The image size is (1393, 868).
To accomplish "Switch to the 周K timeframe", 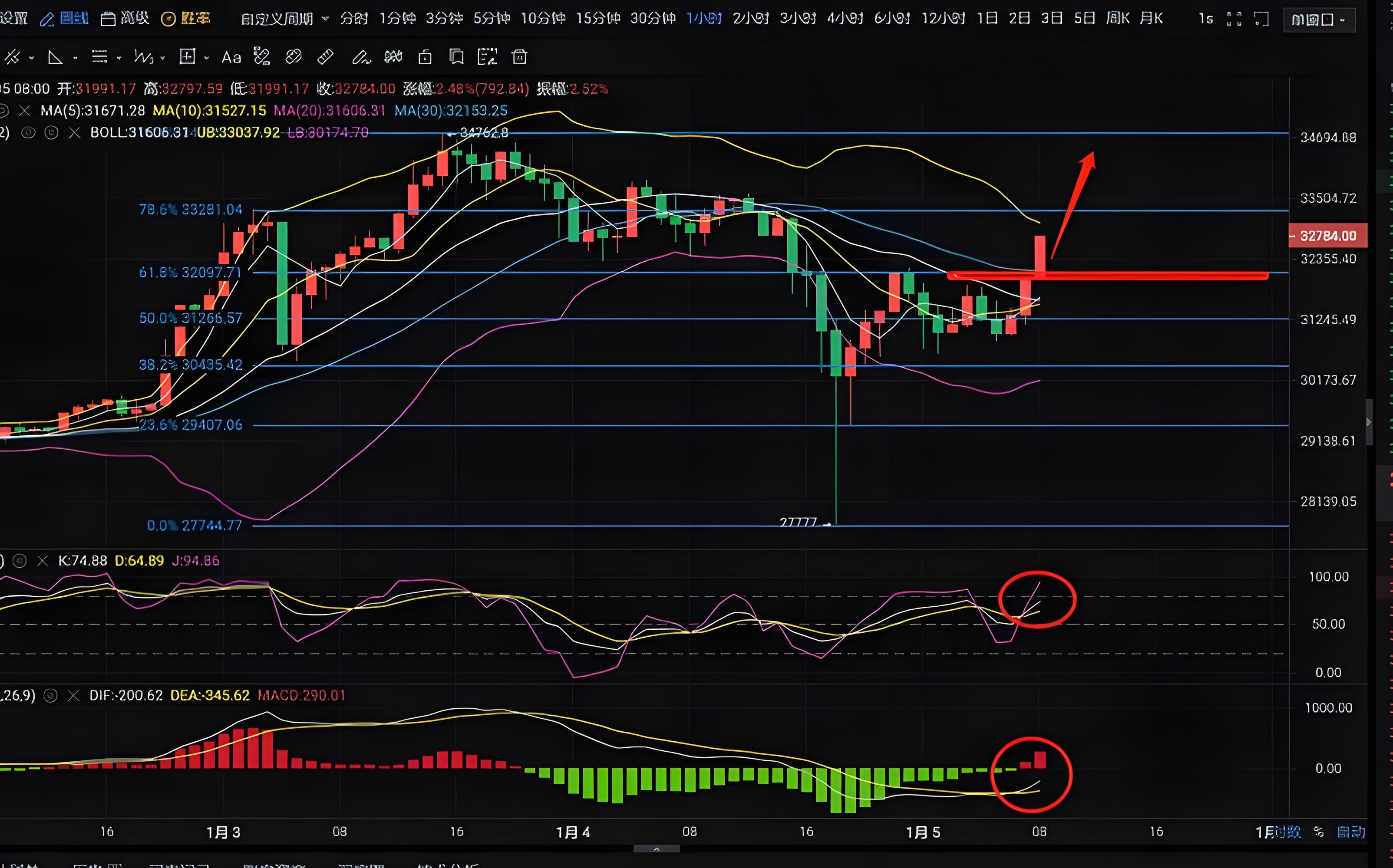I will (1118, 18).
